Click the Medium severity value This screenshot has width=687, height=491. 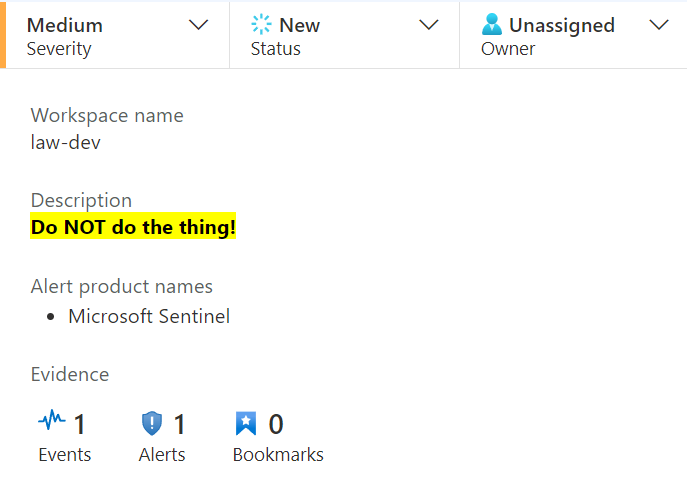tap(65, 25)
